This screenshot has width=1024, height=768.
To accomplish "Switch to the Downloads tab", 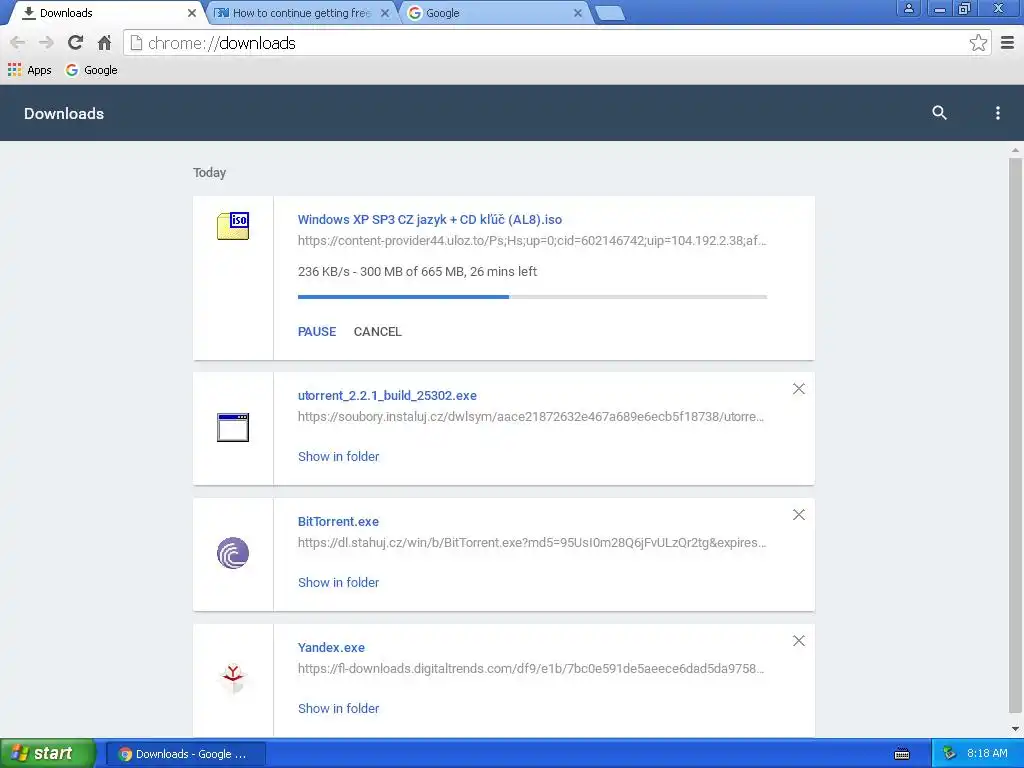I will tap(103, 13).
